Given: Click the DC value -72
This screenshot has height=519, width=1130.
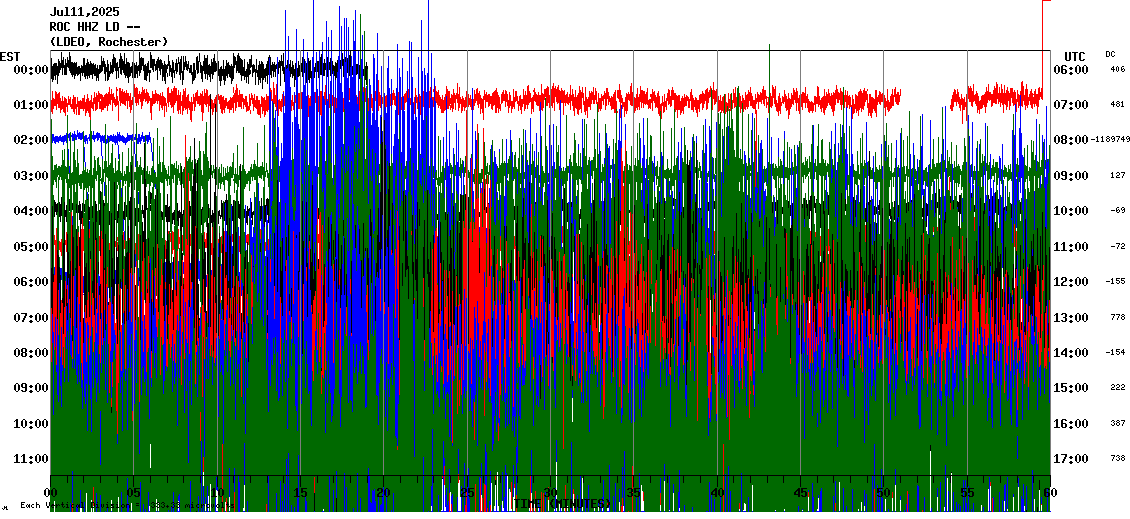Looking at the screenshot, I should tap(1118, 246).
